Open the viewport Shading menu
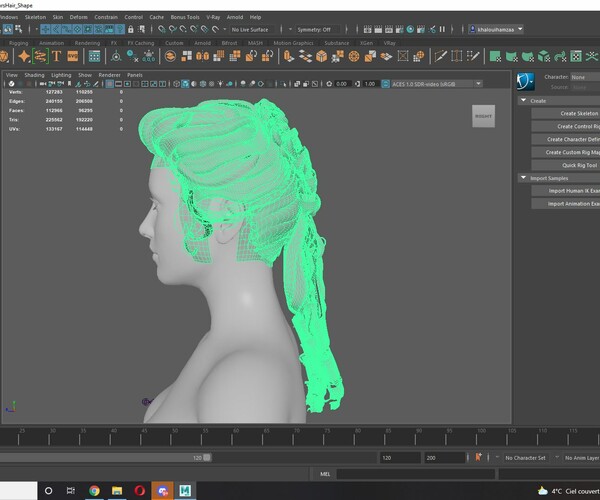Screen dimensions: 600x500 coord(34,75)
